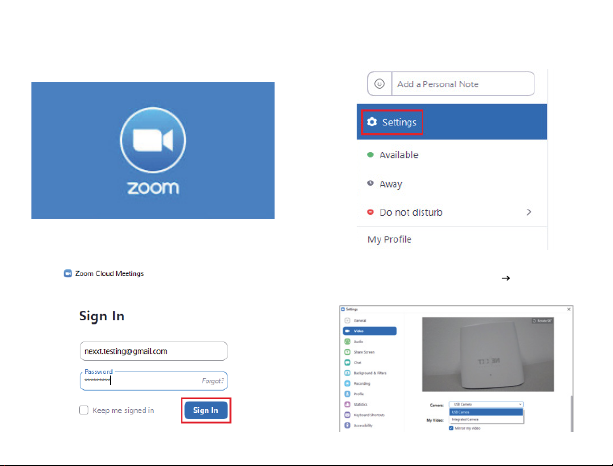613x466 pixels.
Task: Click the Share Screen icon in sidebar
Action: point(347,352)
